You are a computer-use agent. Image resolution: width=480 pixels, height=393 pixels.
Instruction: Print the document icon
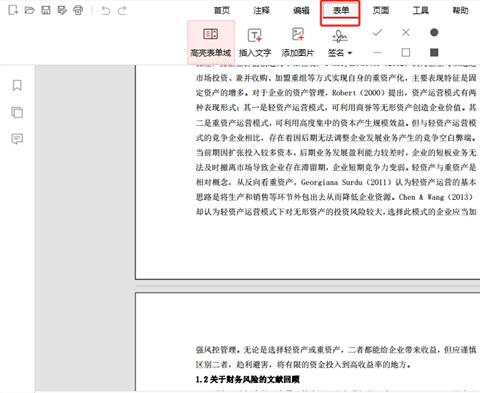[x=78, y=10]
